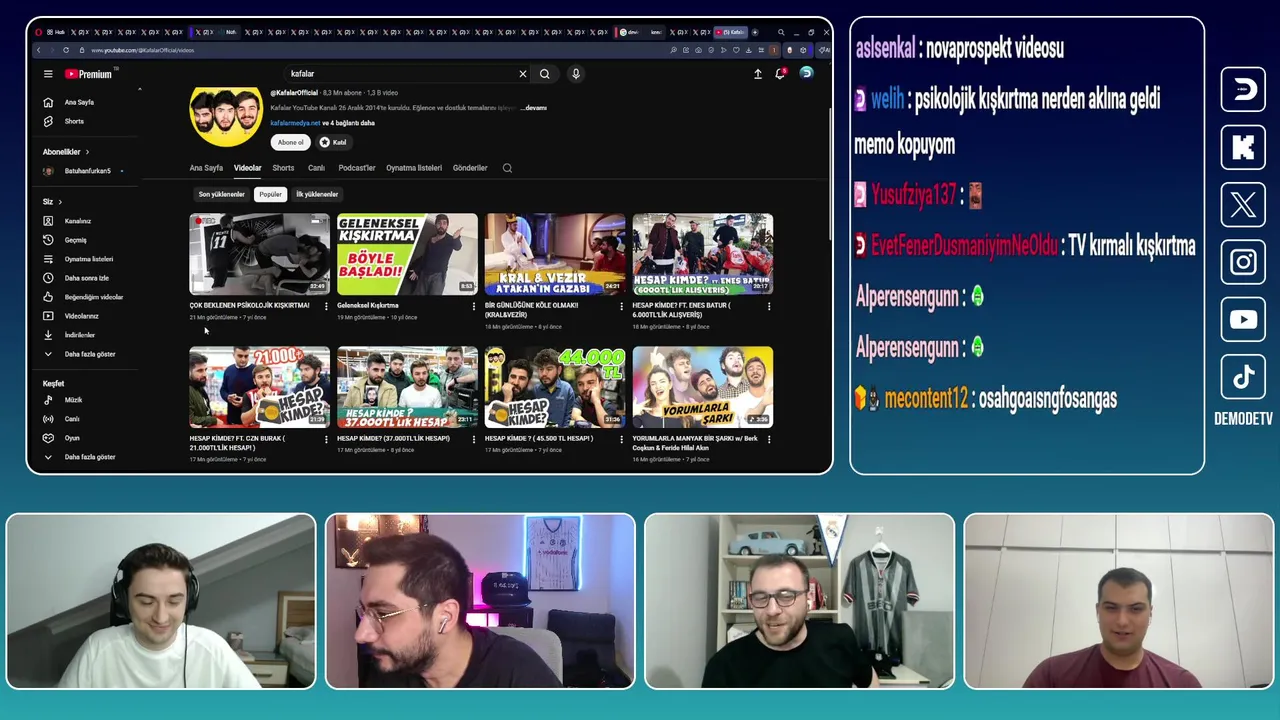Open options menu for HESAP KİMDE FT. ENES BATUR

click(x=769, y=306)
